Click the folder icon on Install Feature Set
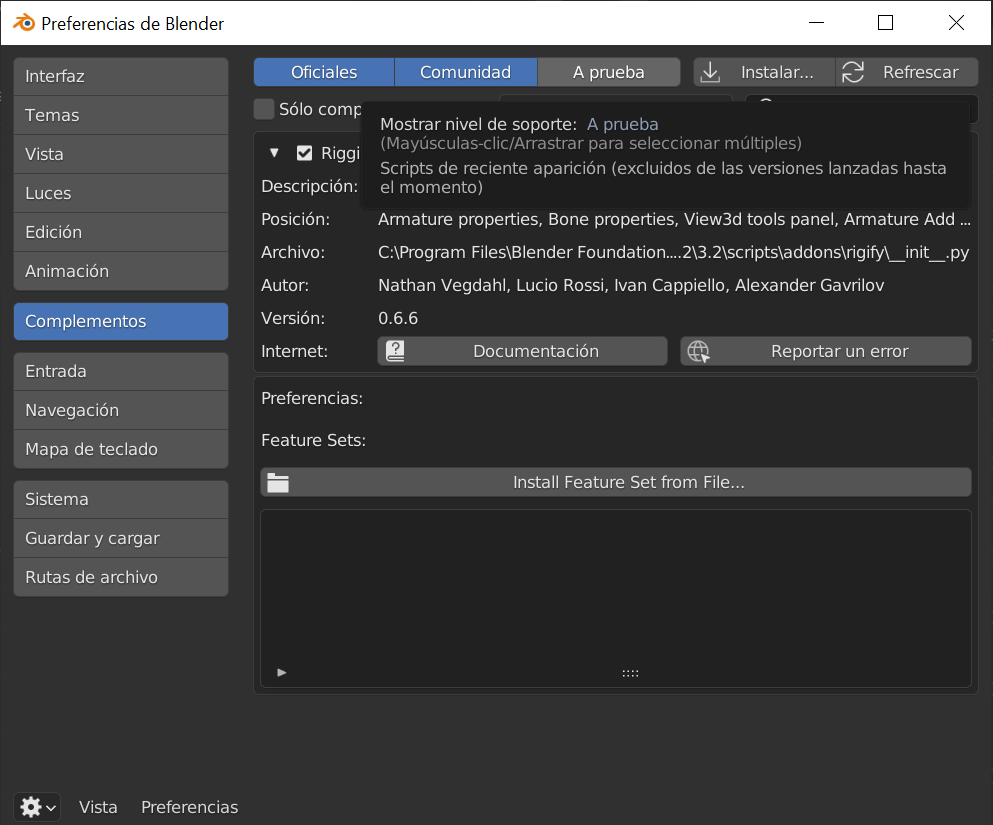Image resolution: width=993 pixels, height=825 pixels. 278,482
